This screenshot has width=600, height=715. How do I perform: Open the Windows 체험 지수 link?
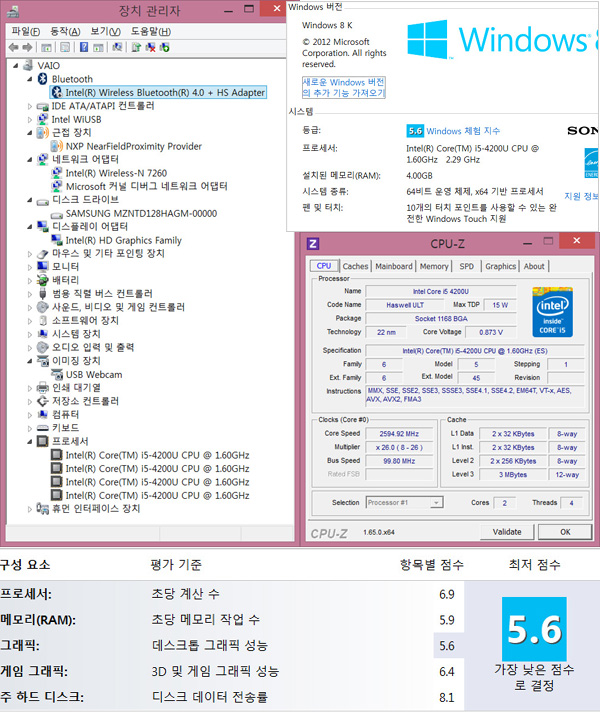click(x=463, y=131)
